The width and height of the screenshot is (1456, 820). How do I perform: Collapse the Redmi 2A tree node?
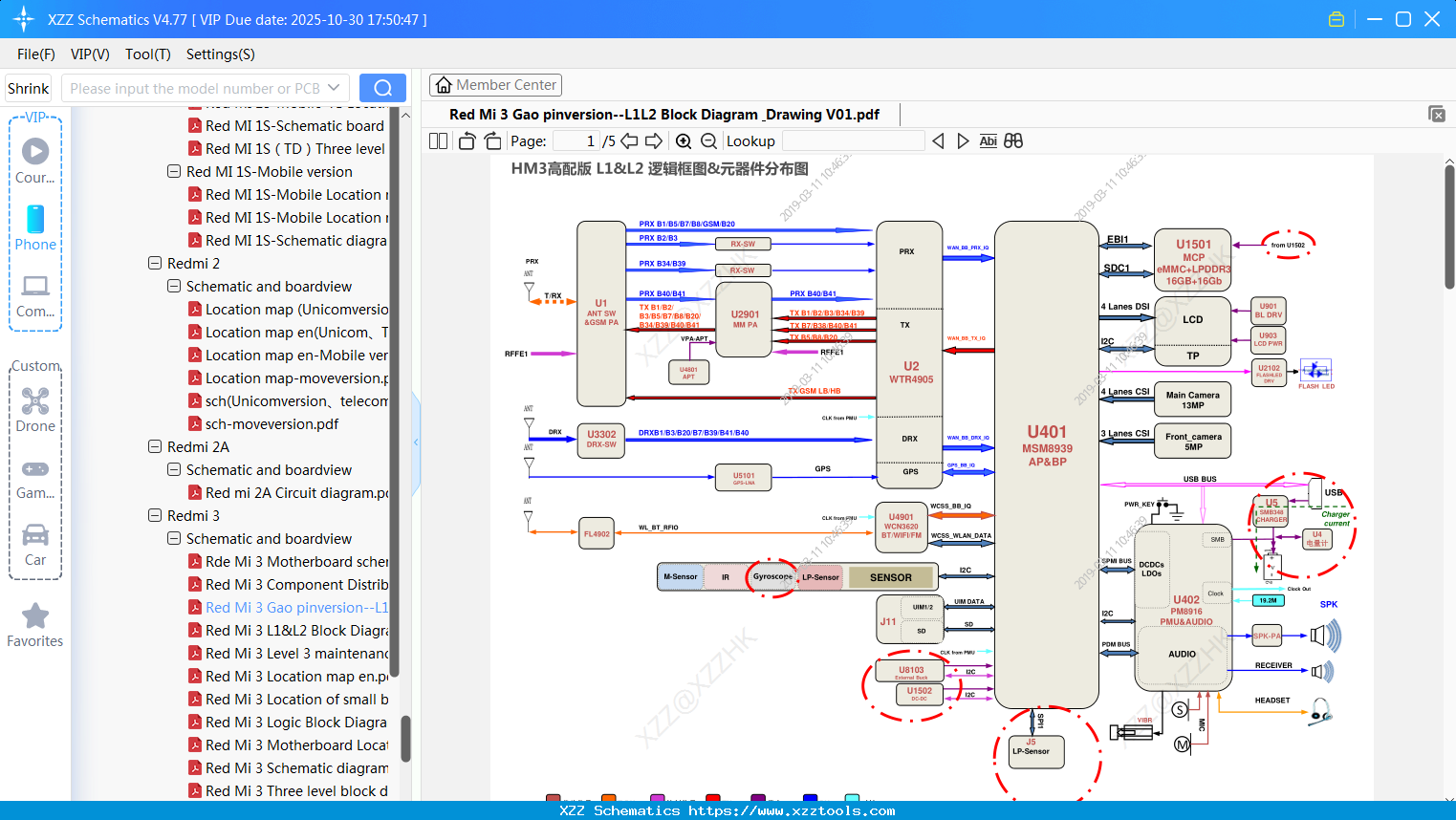pyautogui.click(x=155, y=446)
